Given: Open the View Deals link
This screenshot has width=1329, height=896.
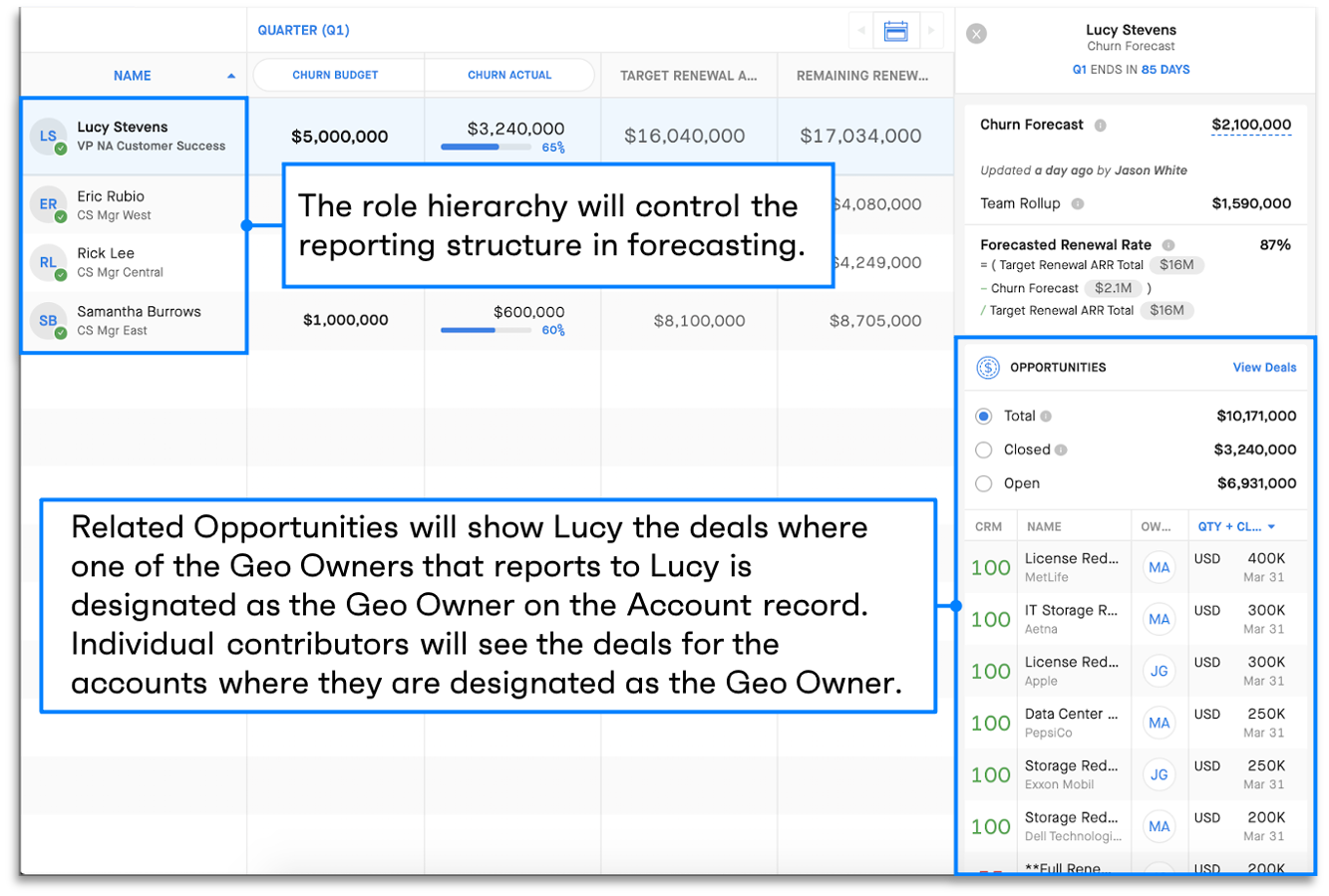Looking at the screenshot, I should click(1264, 368).
